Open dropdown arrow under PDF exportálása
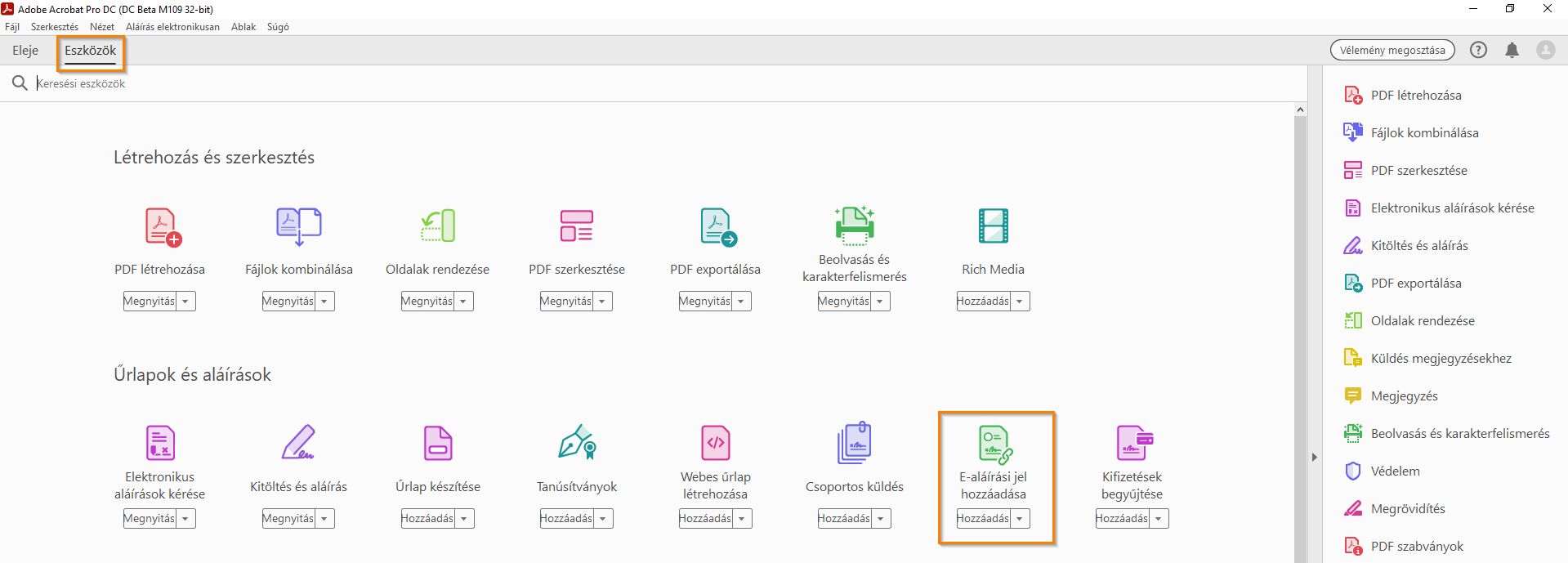Screen dimensions: 1568x563 tap(741, 302)
